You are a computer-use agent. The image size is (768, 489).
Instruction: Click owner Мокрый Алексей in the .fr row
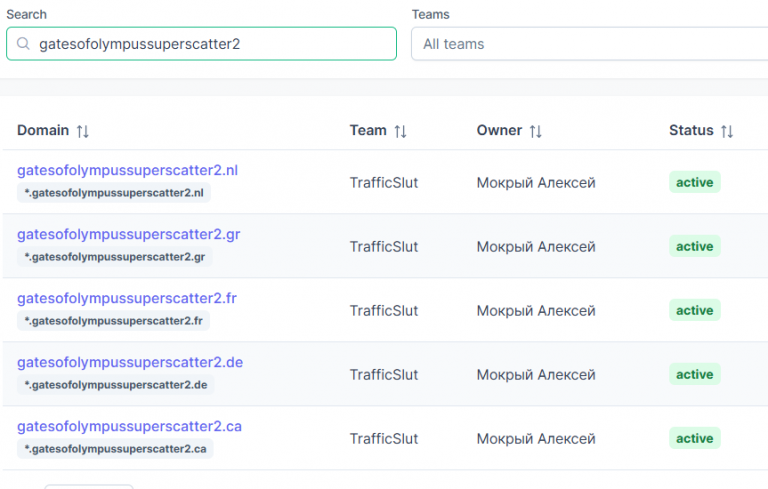point(536,311)
